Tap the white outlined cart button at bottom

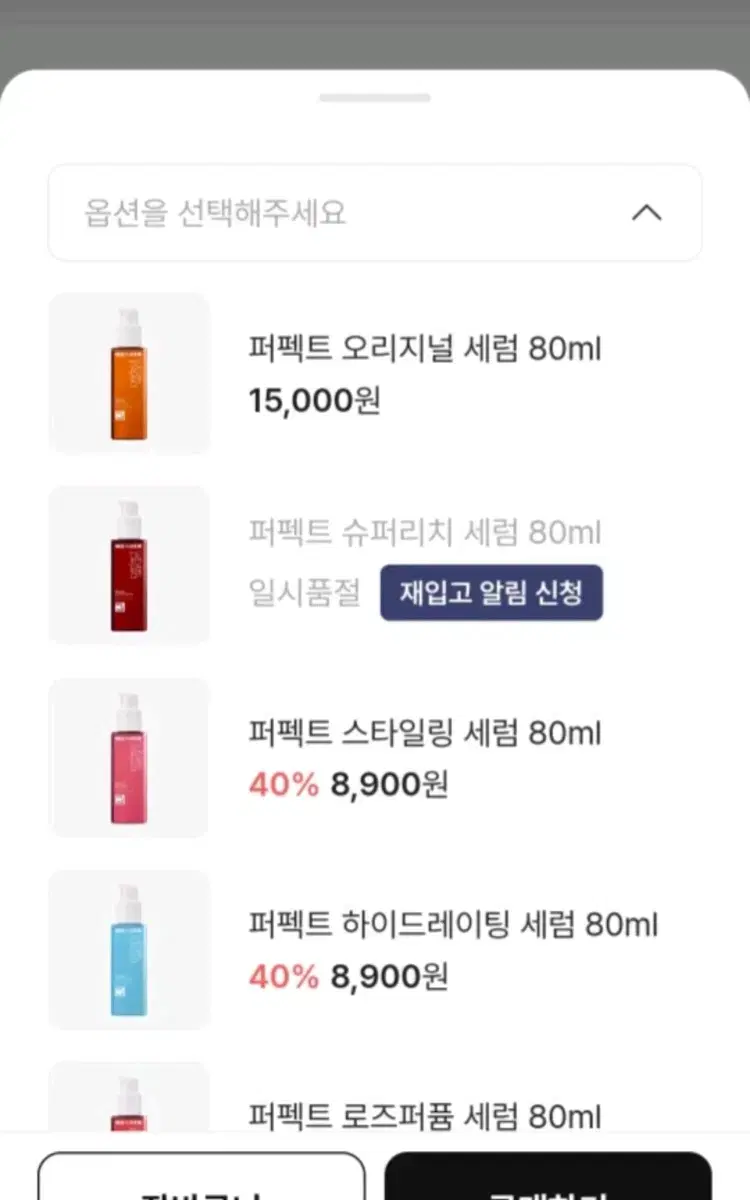202,1176
